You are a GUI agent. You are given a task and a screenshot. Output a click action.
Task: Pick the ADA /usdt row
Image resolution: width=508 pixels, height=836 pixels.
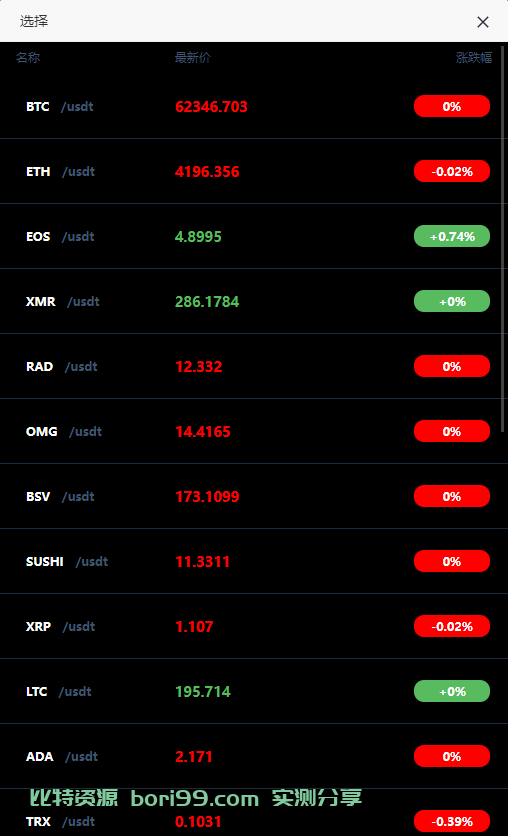click(x=254, y=757)
